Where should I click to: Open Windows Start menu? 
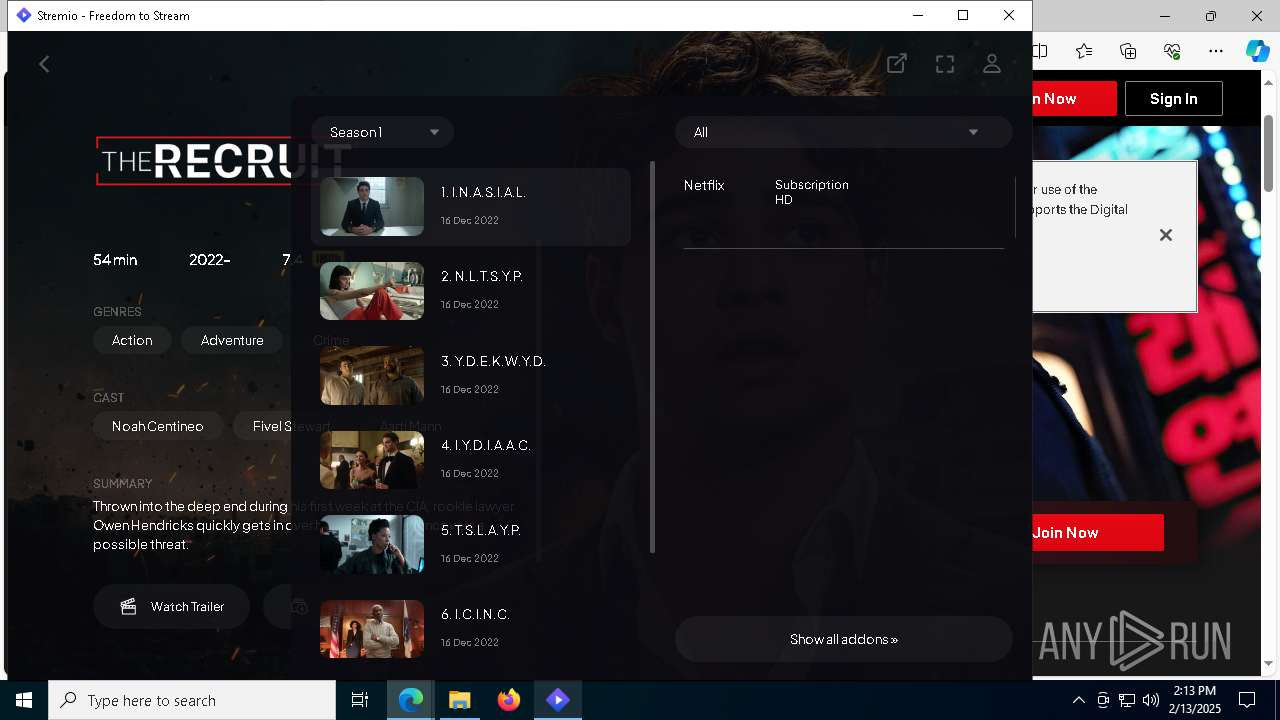(24, 700)
